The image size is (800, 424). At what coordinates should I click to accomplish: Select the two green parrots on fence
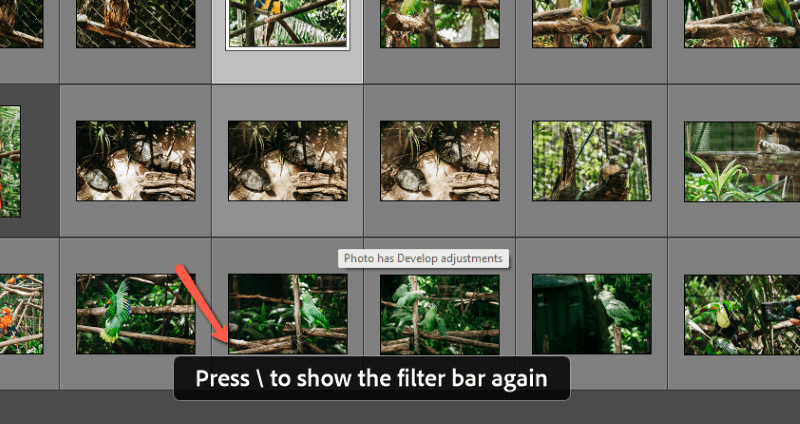440,314
